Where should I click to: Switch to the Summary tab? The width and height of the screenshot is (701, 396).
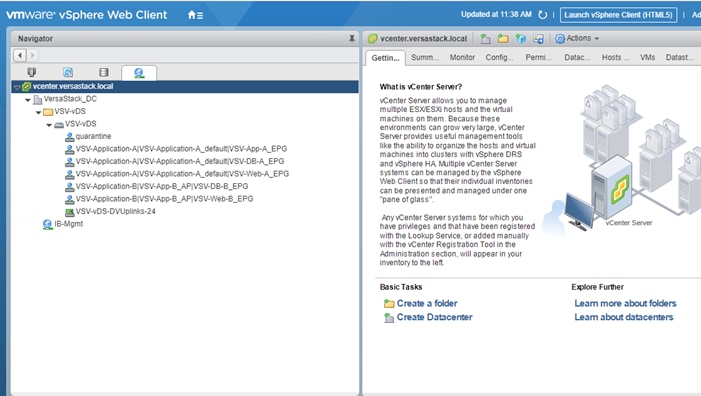point(425,57)
